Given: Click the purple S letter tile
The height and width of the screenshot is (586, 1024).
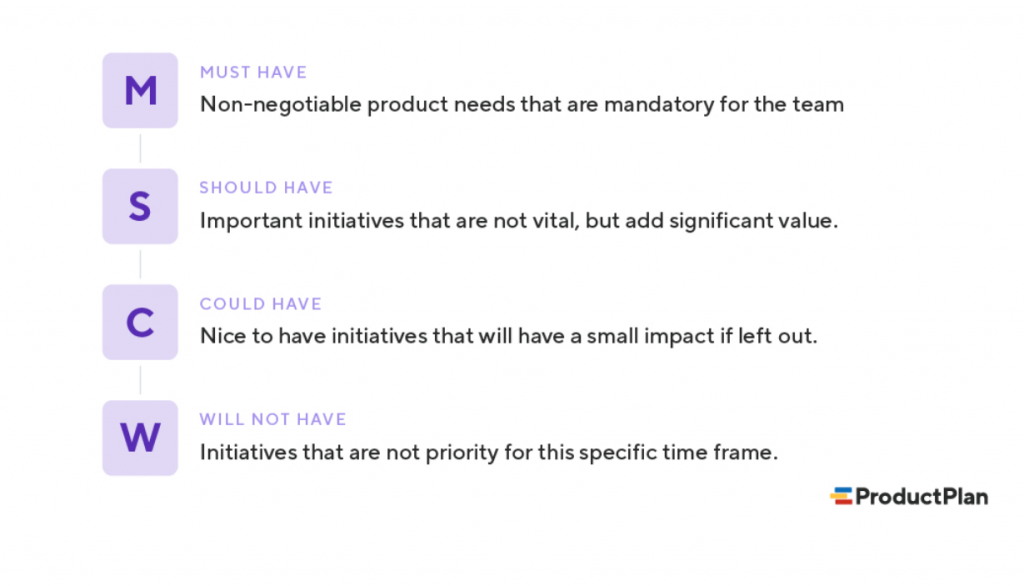Looking at the screenshot, I should 140,206.
